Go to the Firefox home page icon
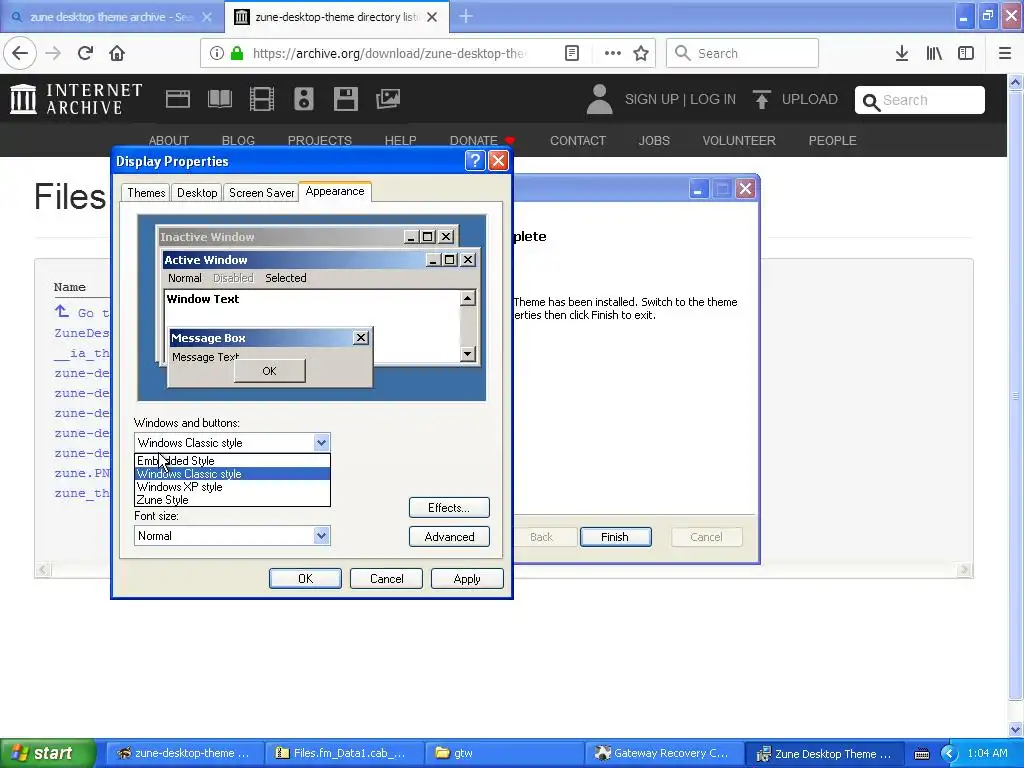The width and height of the screenshot is (1024, 768). (x=117, y=53)
